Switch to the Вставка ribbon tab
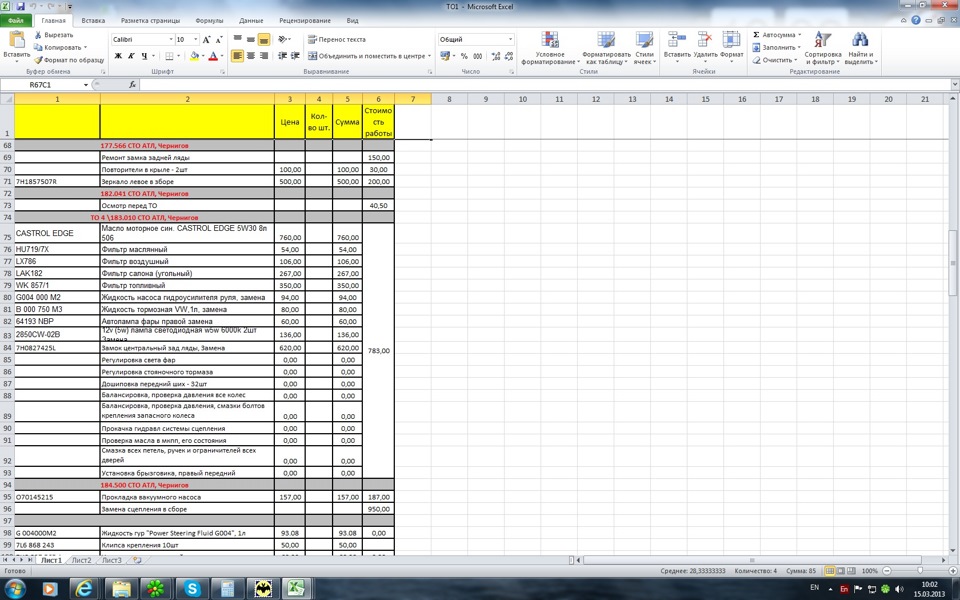The image size is (960, 600). [93, 20]
